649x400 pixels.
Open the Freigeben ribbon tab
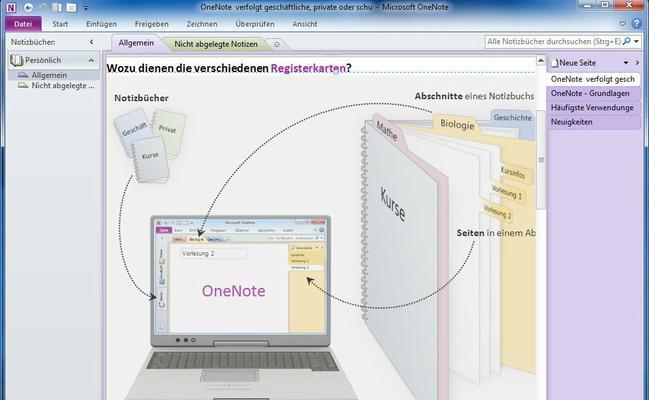(151, 24)
